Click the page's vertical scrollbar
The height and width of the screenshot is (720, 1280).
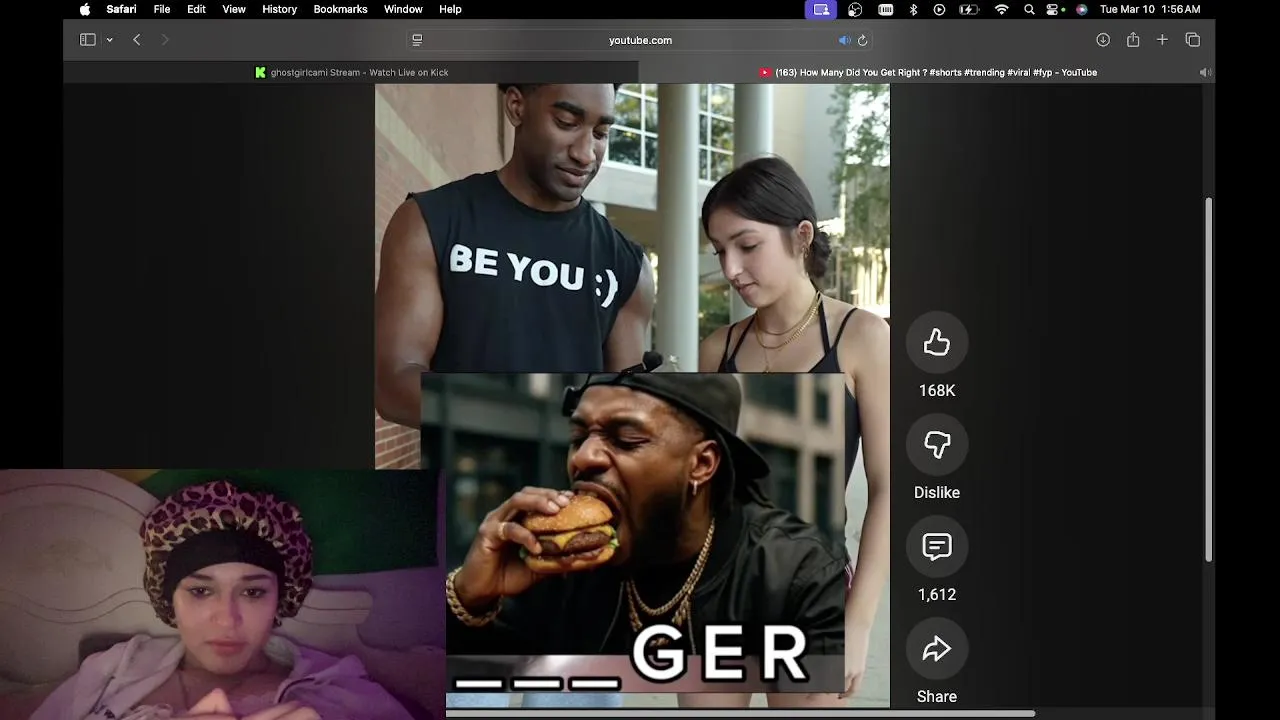click(1209, 380)
